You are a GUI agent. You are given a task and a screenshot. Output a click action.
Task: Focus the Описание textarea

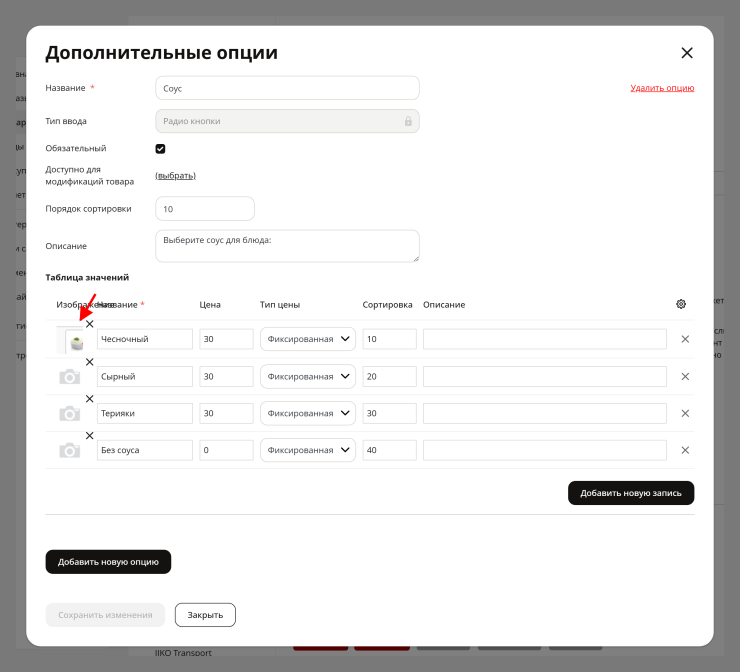(287, 246)
